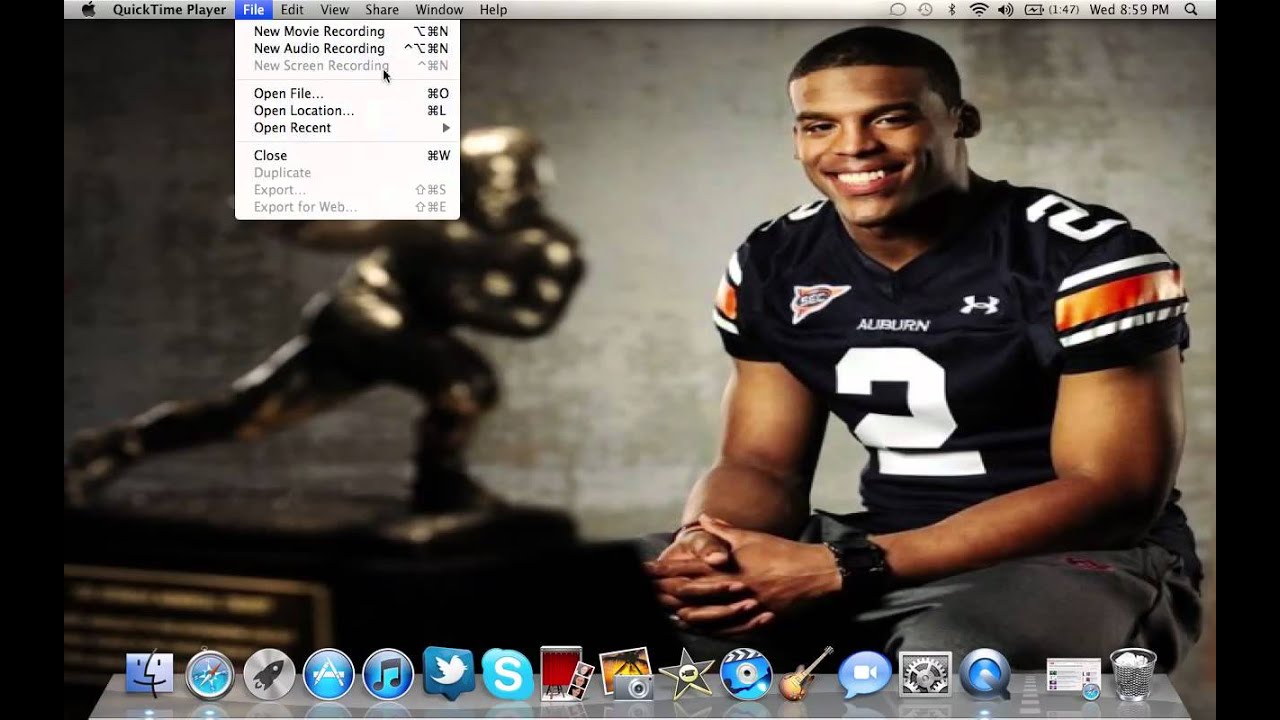
Task: Click QuickTime Player icon in dock
Action: pyautogui.click(x=984, y=675)
